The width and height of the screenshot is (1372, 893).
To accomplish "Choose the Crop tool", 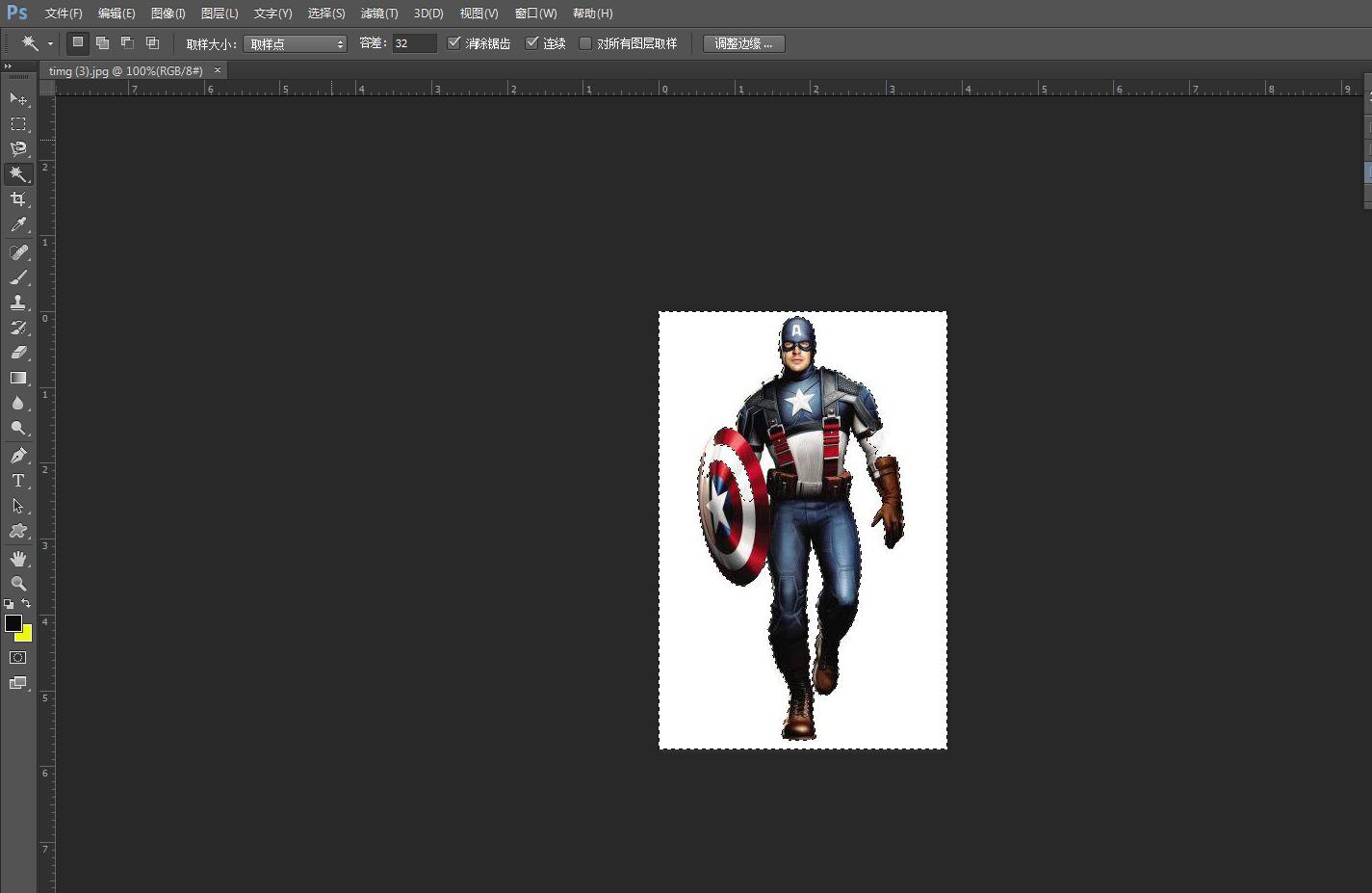I will point(17,199).
